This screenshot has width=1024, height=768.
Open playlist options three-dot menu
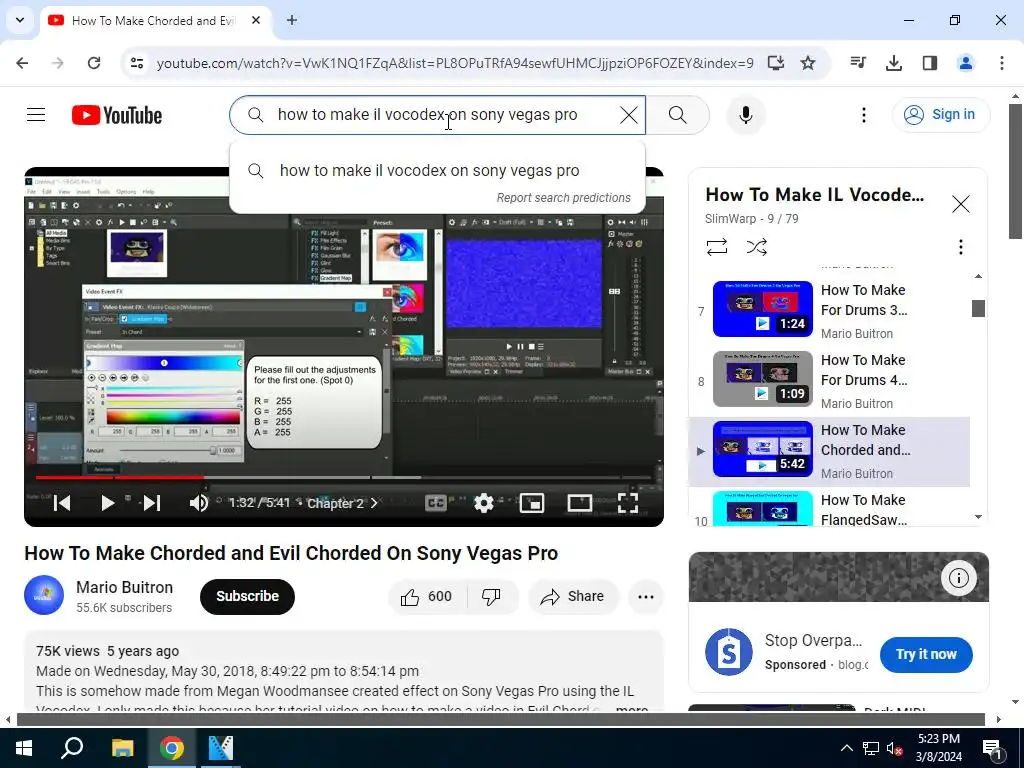coord(960,247)
